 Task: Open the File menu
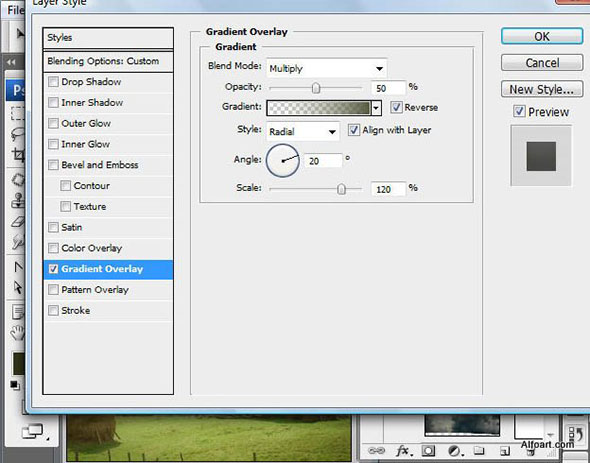coord(15,10)
